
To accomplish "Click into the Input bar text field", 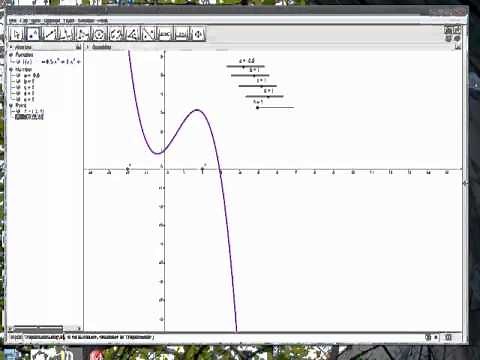I will point(223,337).
